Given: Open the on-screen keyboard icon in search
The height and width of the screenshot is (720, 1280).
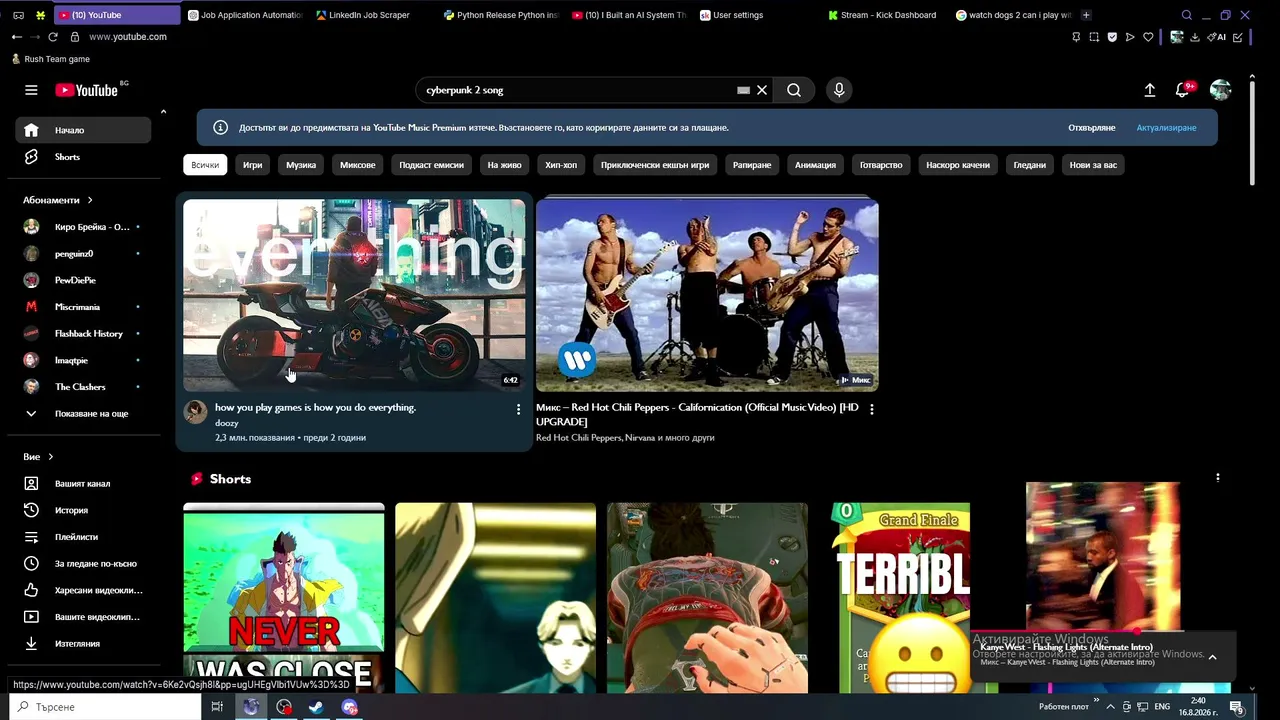Looking at the screenshot, I should [x=743, y=90].
